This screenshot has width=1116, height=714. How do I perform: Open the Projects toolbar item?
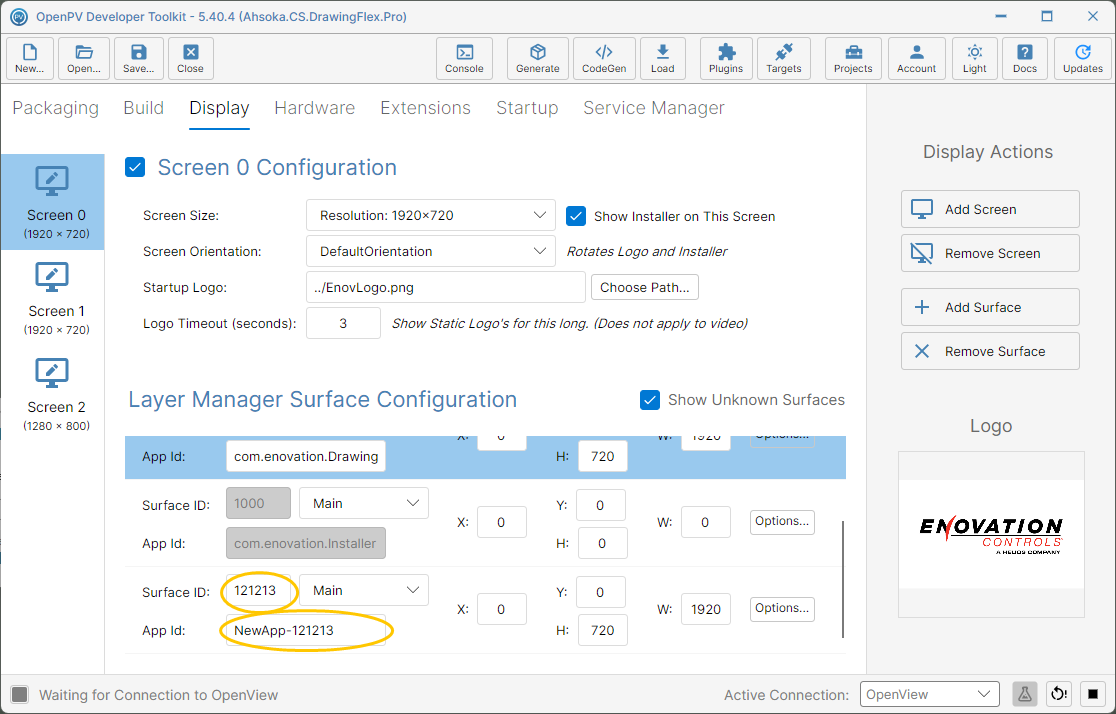click(853, 58)
